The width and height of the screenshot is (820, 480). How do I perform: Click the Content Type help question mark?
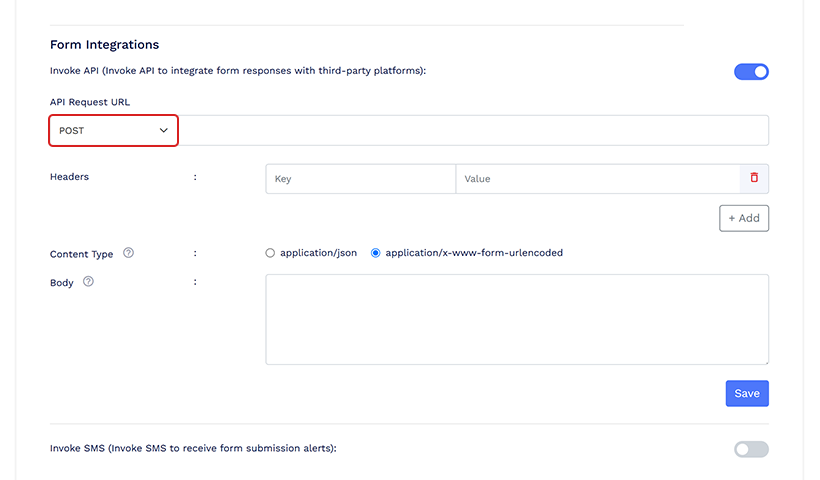128,253
